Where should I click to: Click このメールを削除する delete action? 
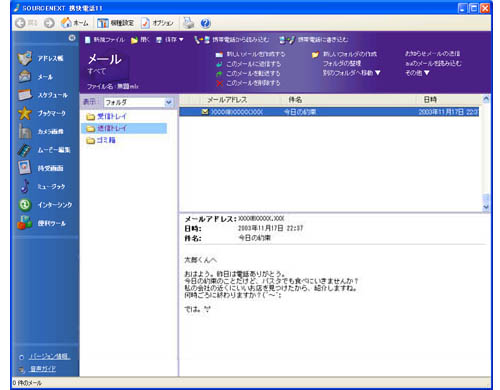pyautogui.click(x=248, y=83)
